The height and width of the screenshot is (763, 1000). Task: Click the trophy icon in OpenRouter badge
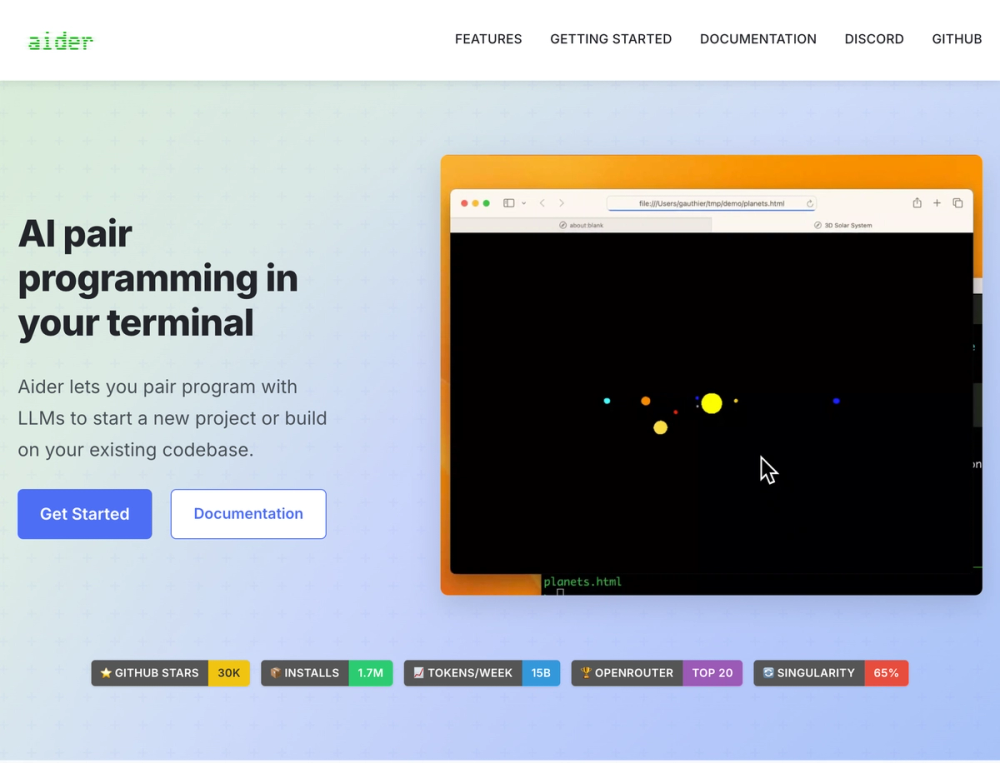pos(586,672)
